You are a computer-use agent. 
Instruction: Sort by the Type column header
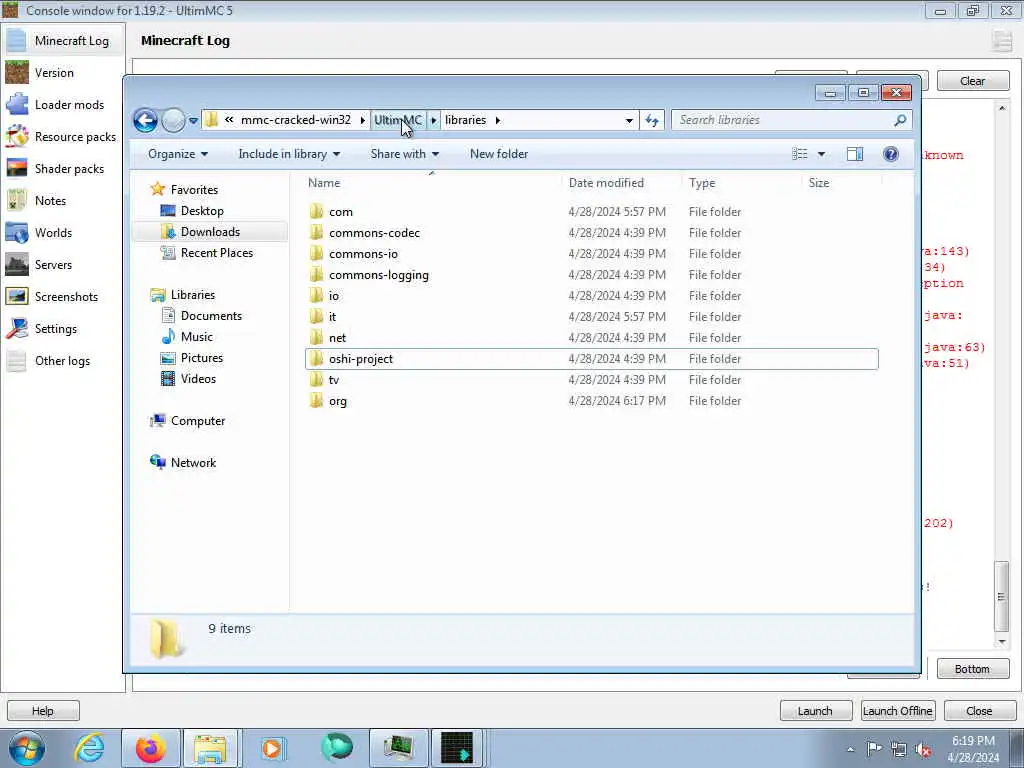(741, 183)
